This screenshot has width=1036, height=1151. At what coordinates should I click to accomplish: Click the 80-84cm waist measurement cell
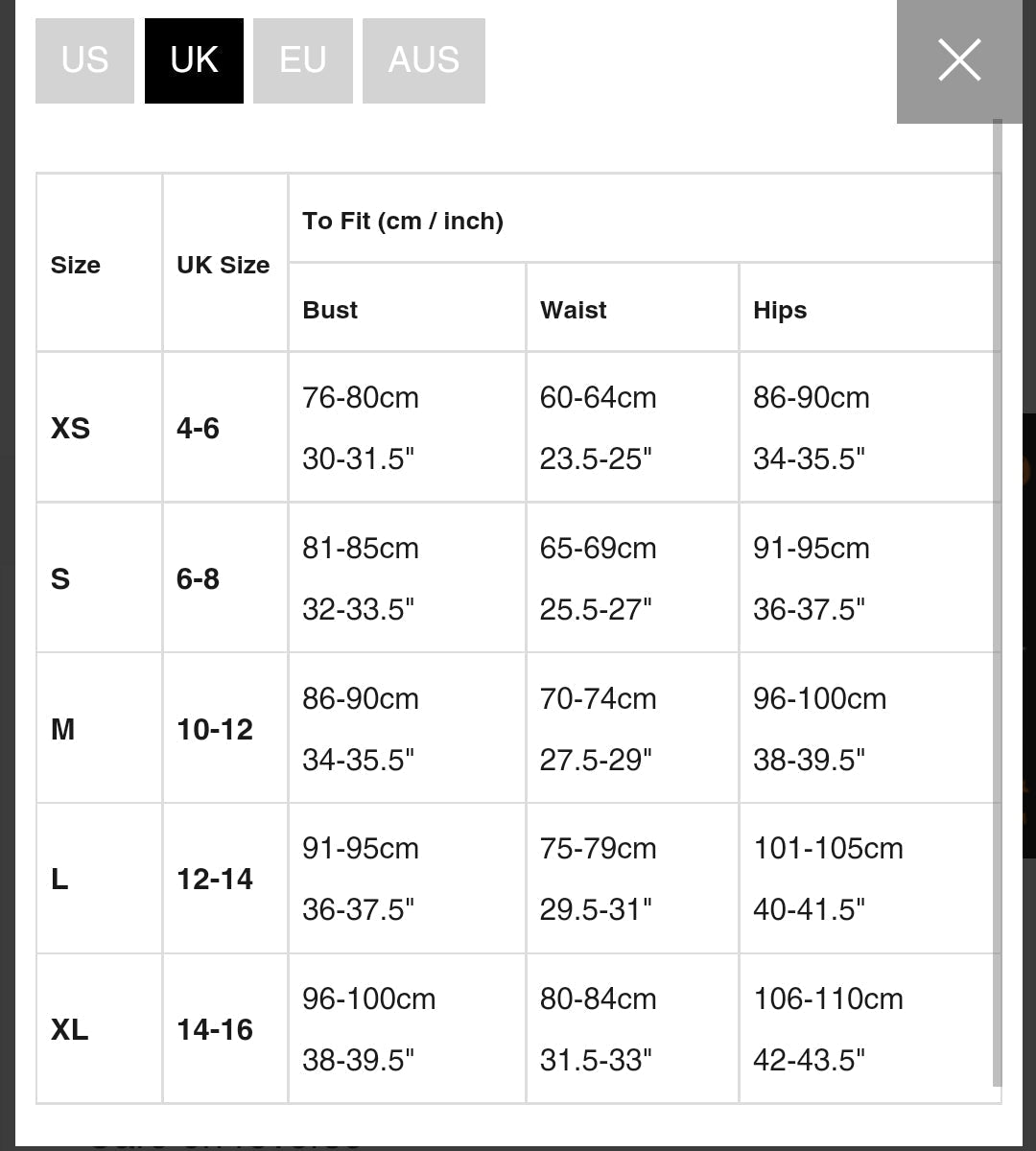[598, 999]
